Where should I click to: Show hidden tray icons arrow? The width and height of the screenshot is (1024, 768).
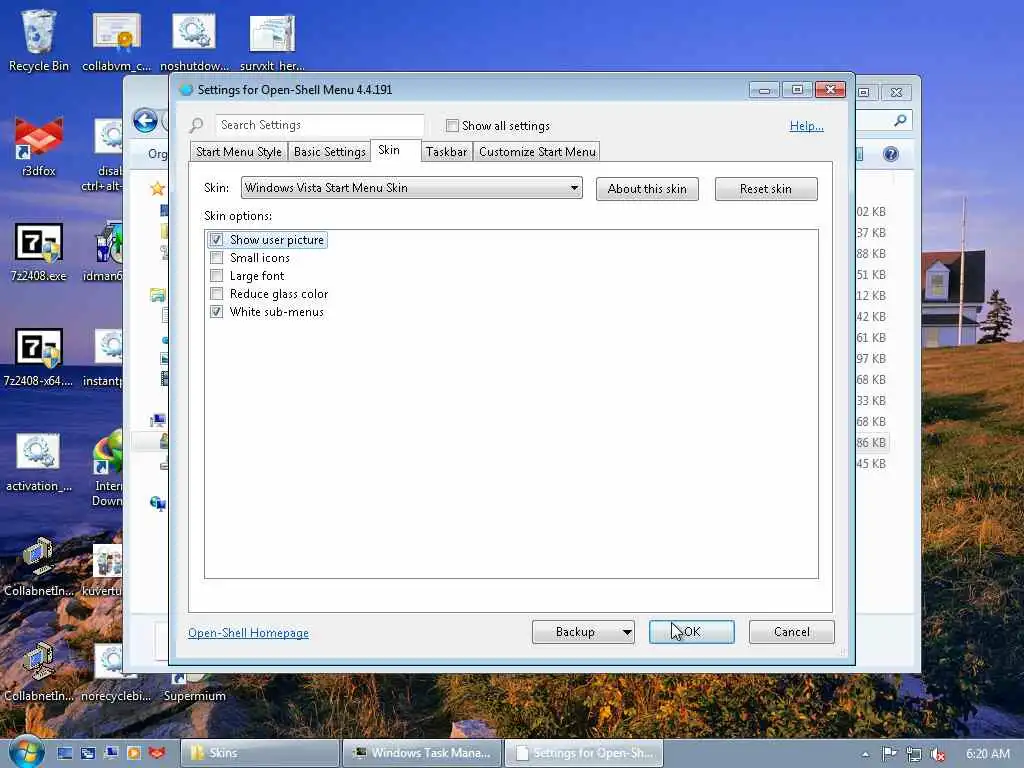tap(865, 754)
